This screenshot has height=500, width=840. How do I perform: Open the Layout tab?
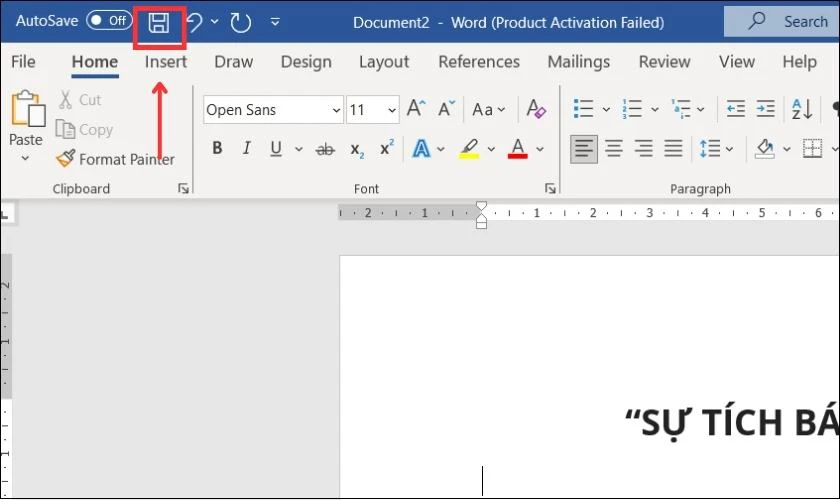[x=384, y=62]
